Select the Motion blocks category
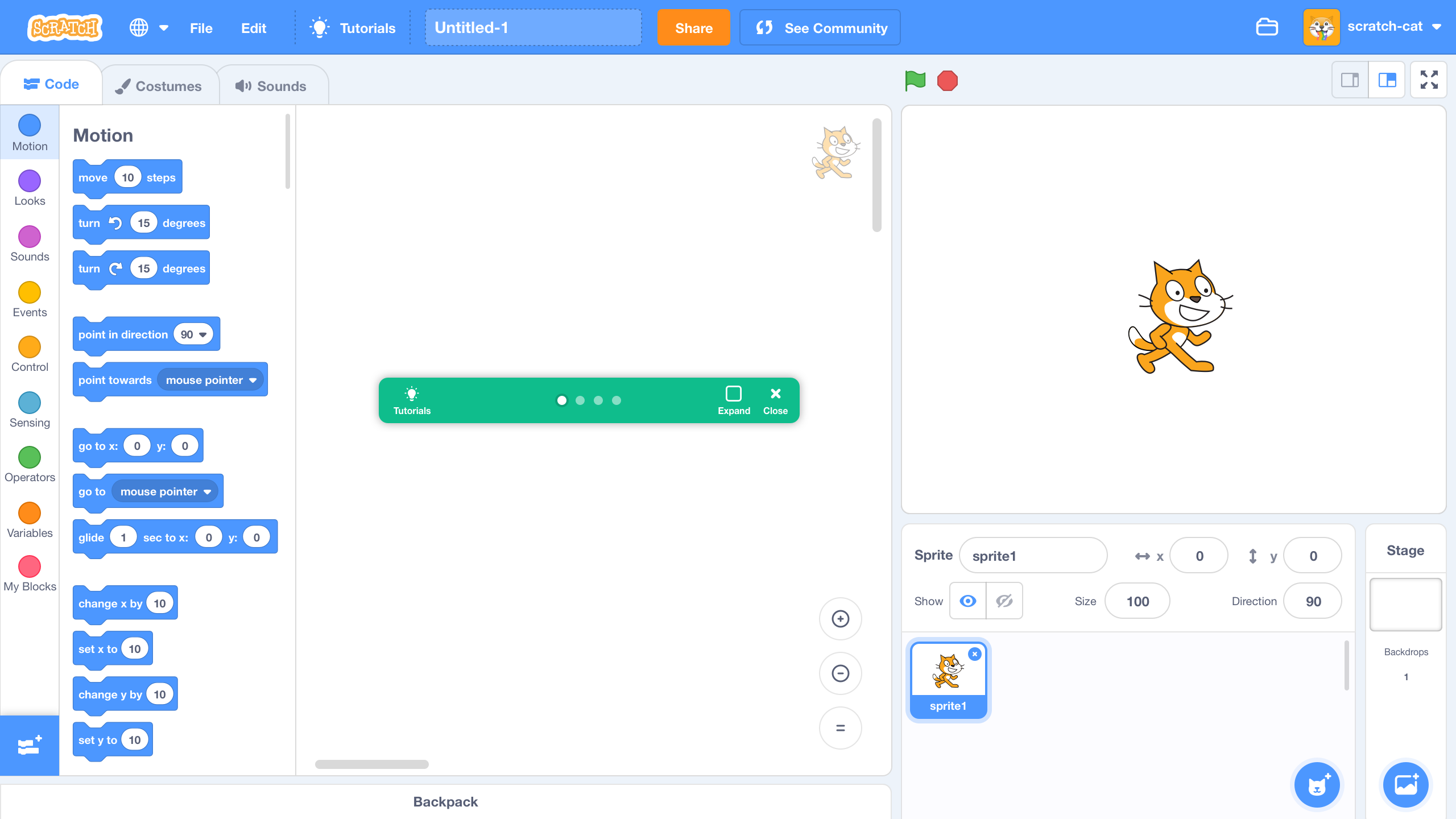The width and height of the screenshot is (1456, 819). pos(29,132)
